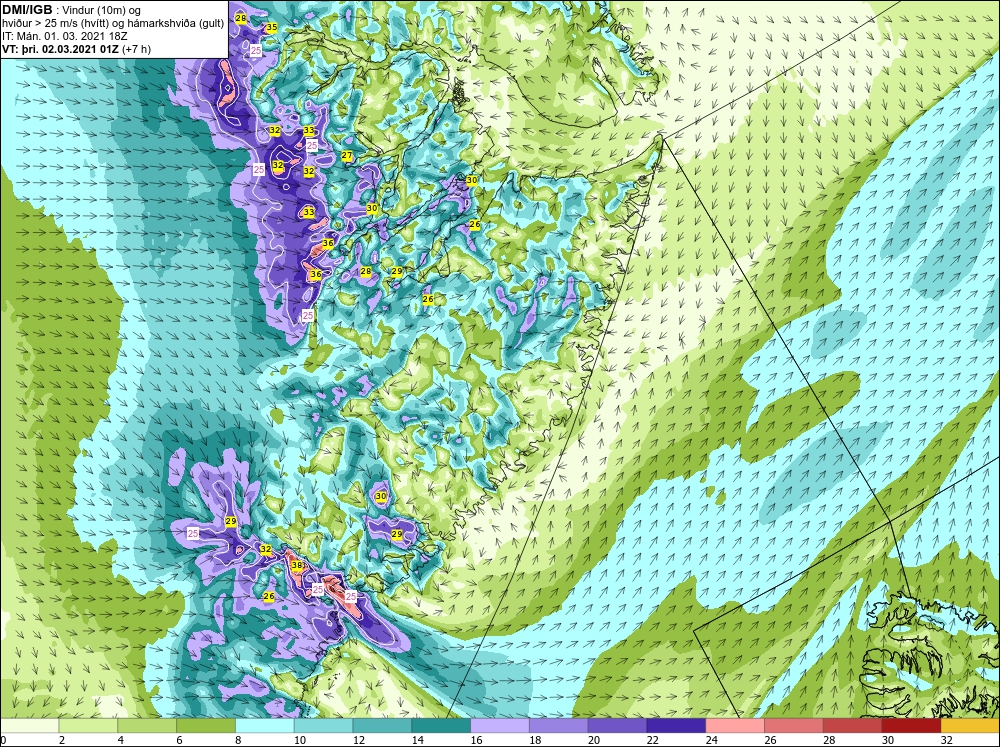The width and height of the screenshot is (1000, 747).
Task: Click the 16–18 m/s lavender legend swatch
Action: pyautogui.click(x=500, y=726)
